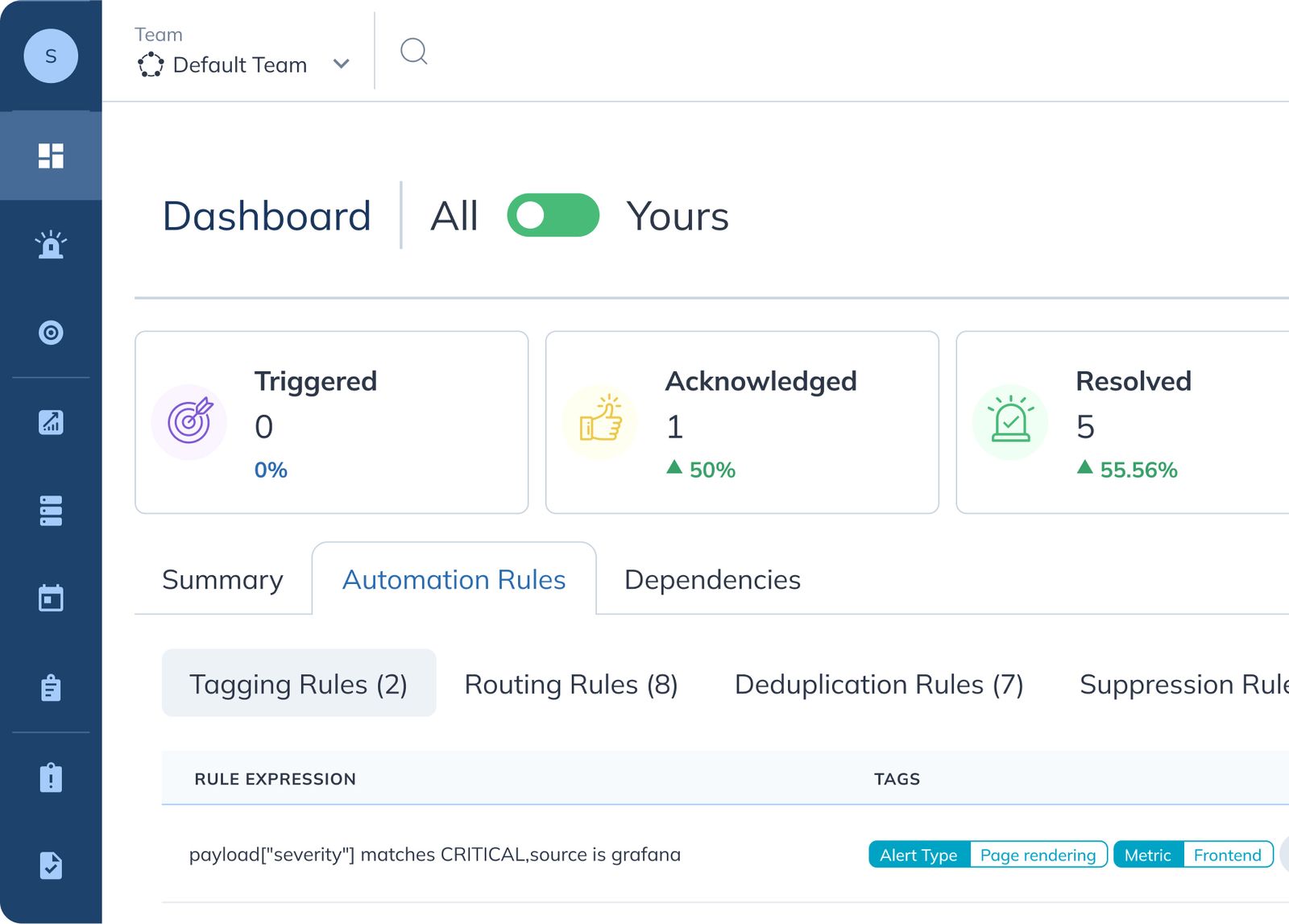Image resolution: width=1289 pixels, height=924 pixels.
Task: Open the incidents target icon in sidebar
Action: click(52, 333)
